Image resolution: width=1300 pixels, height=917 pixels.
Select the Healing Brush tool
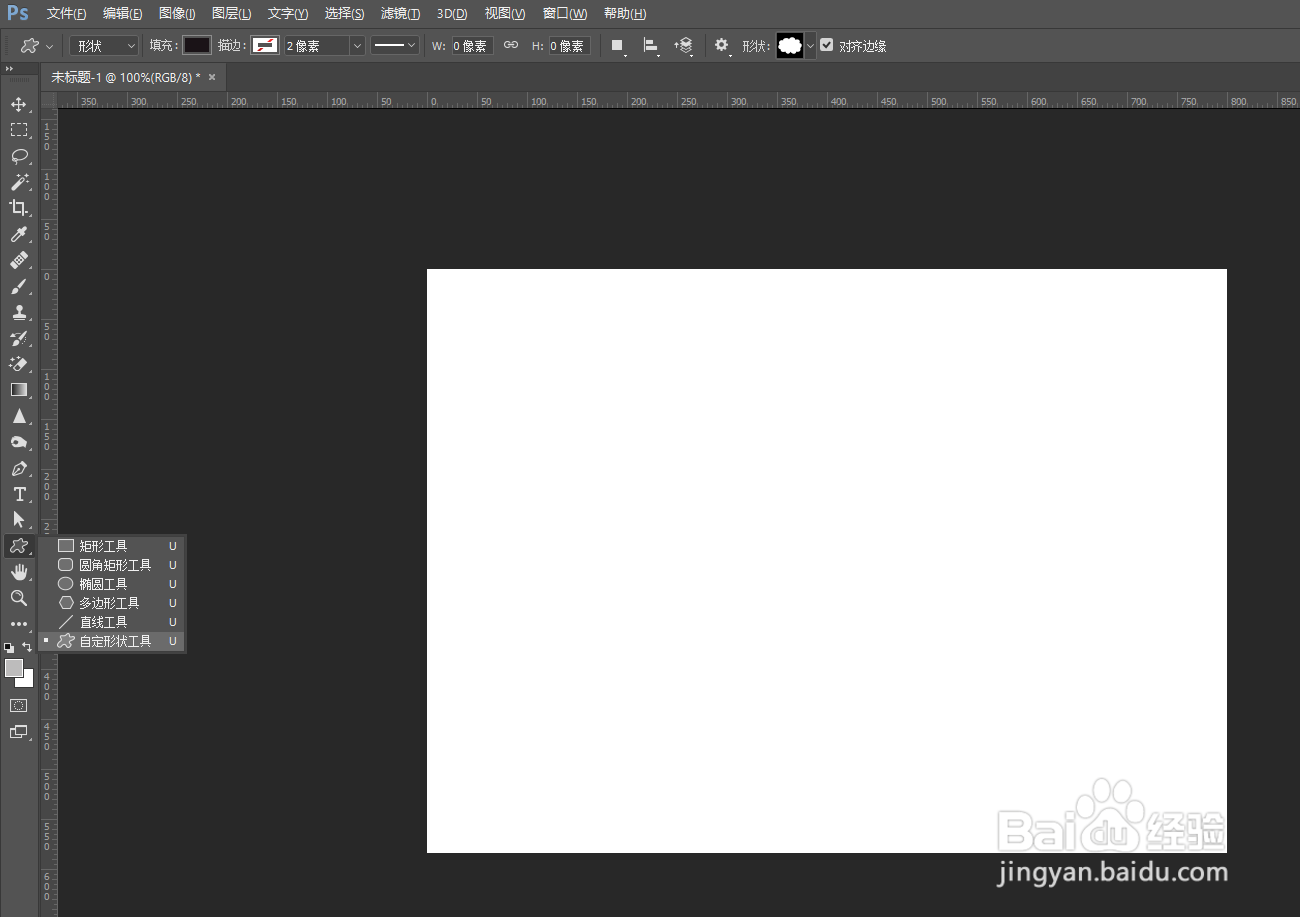[x=19, y=260]
